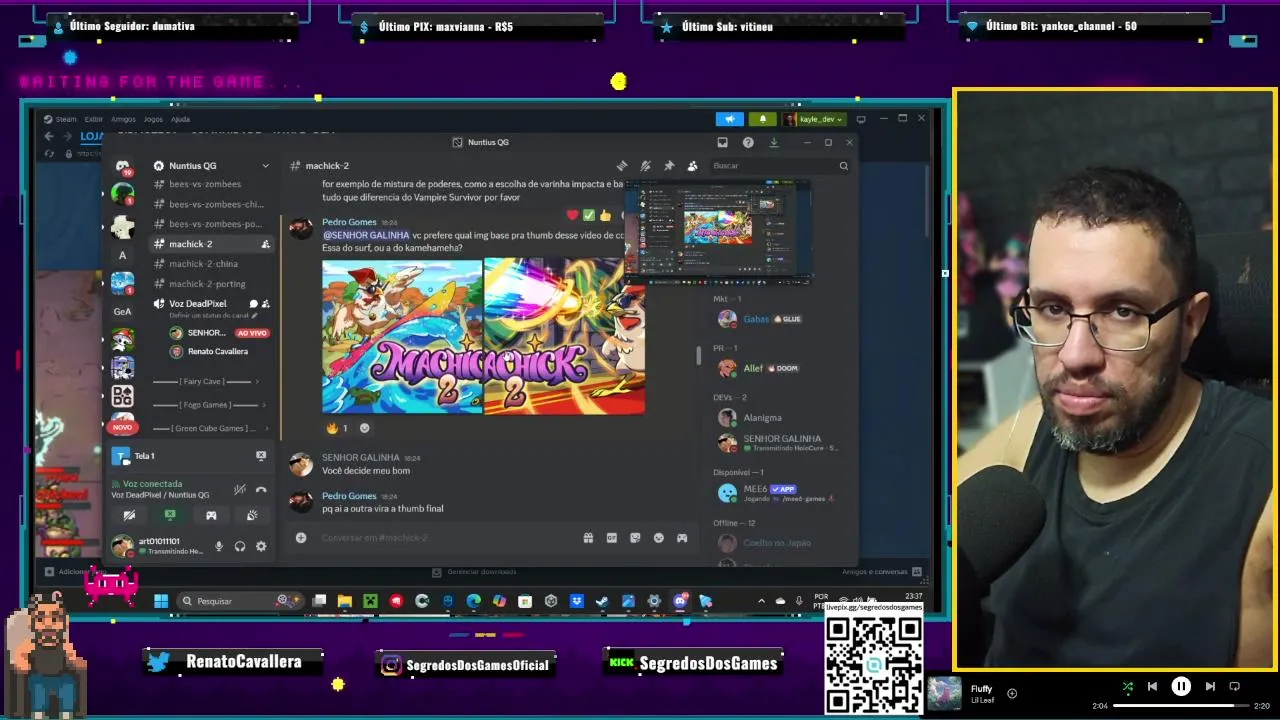Click @SENHOR GALINHA mention in message

tap(366, 235)
